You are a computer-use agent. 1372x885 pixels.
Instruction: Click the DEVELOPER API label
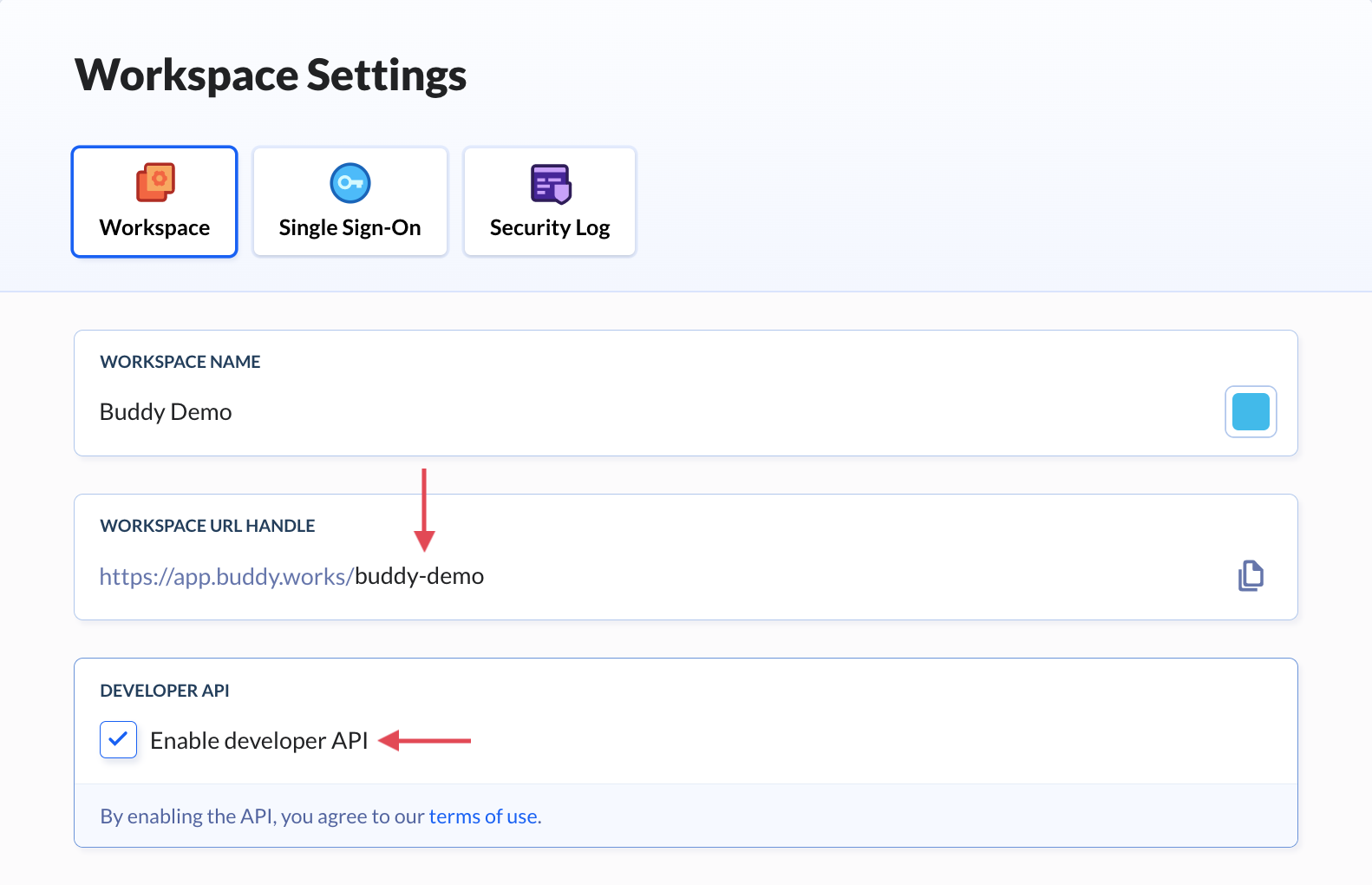pos(165,691)
